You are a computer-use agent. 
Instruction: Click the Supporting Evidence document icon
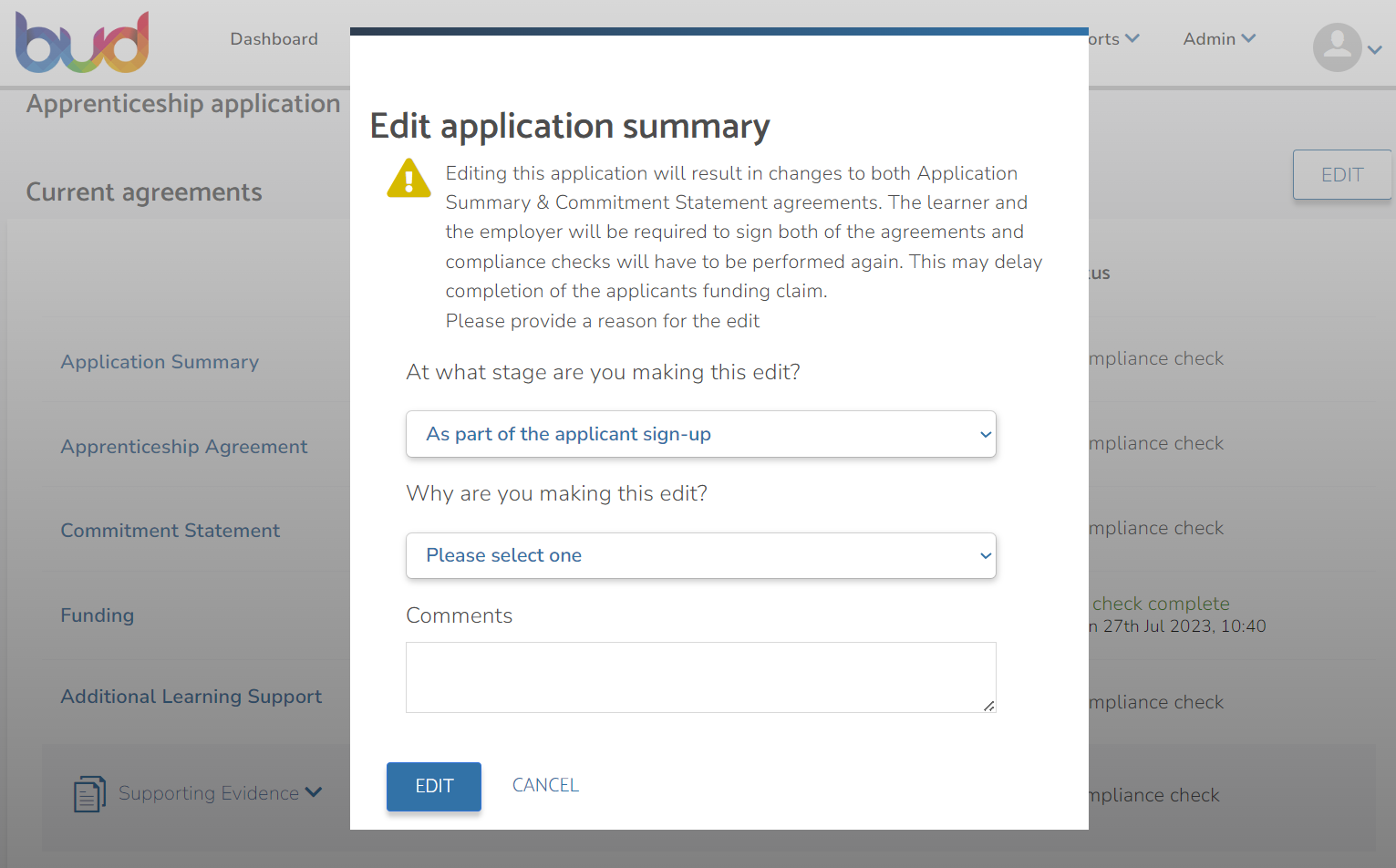(x=89, y=794)
